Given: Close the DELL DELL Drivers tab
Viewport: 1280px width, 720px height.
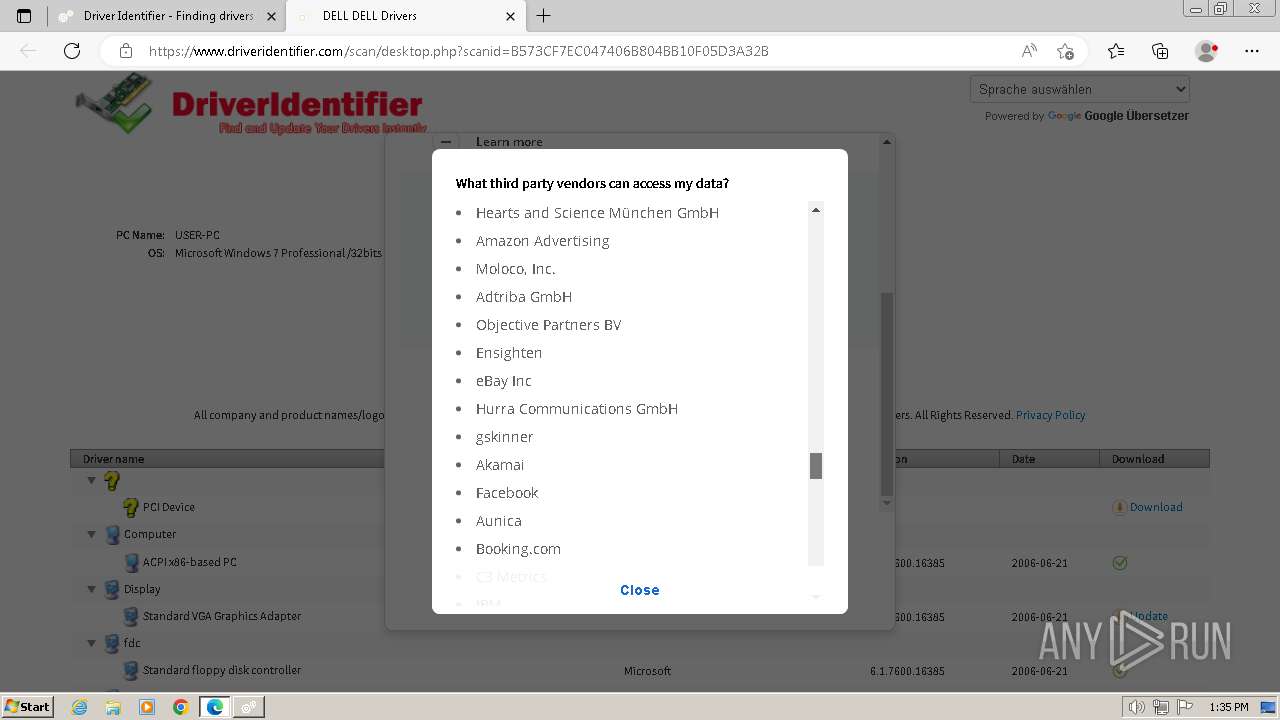Looking at the screenshot, I should pyautogui.click(x=510, y=16).
